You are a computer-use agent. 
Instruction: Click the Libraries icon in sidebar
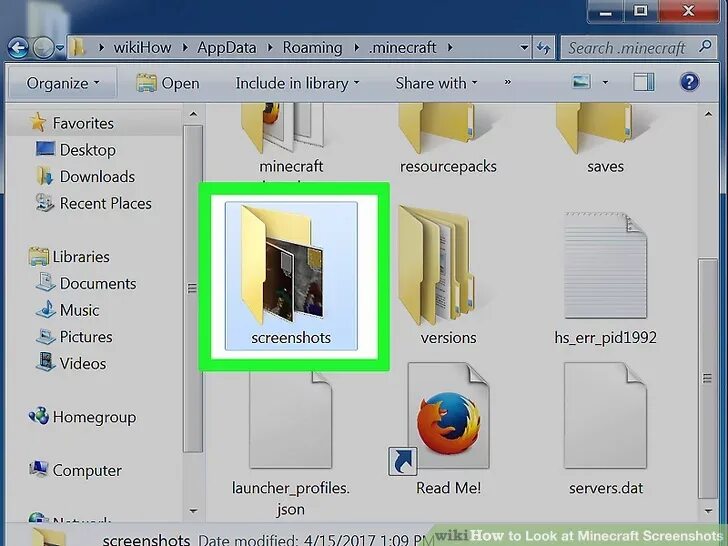39,256
